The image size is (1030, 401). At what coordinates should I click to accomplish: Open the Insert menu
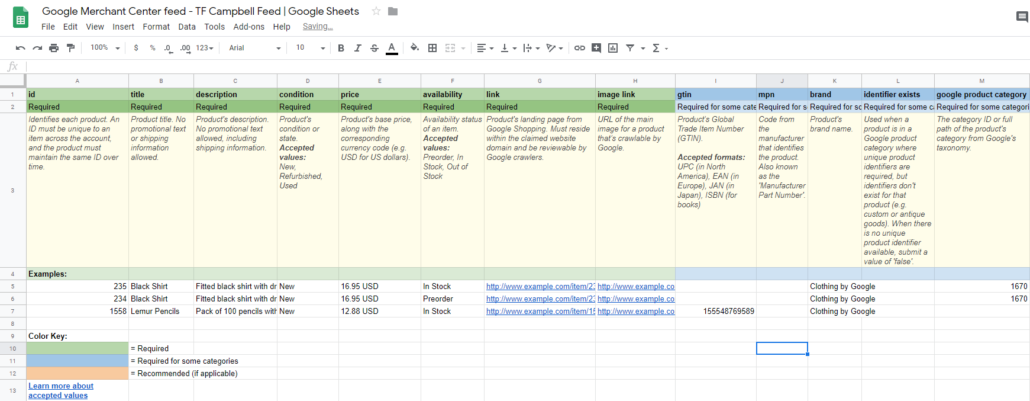point(123,27)
